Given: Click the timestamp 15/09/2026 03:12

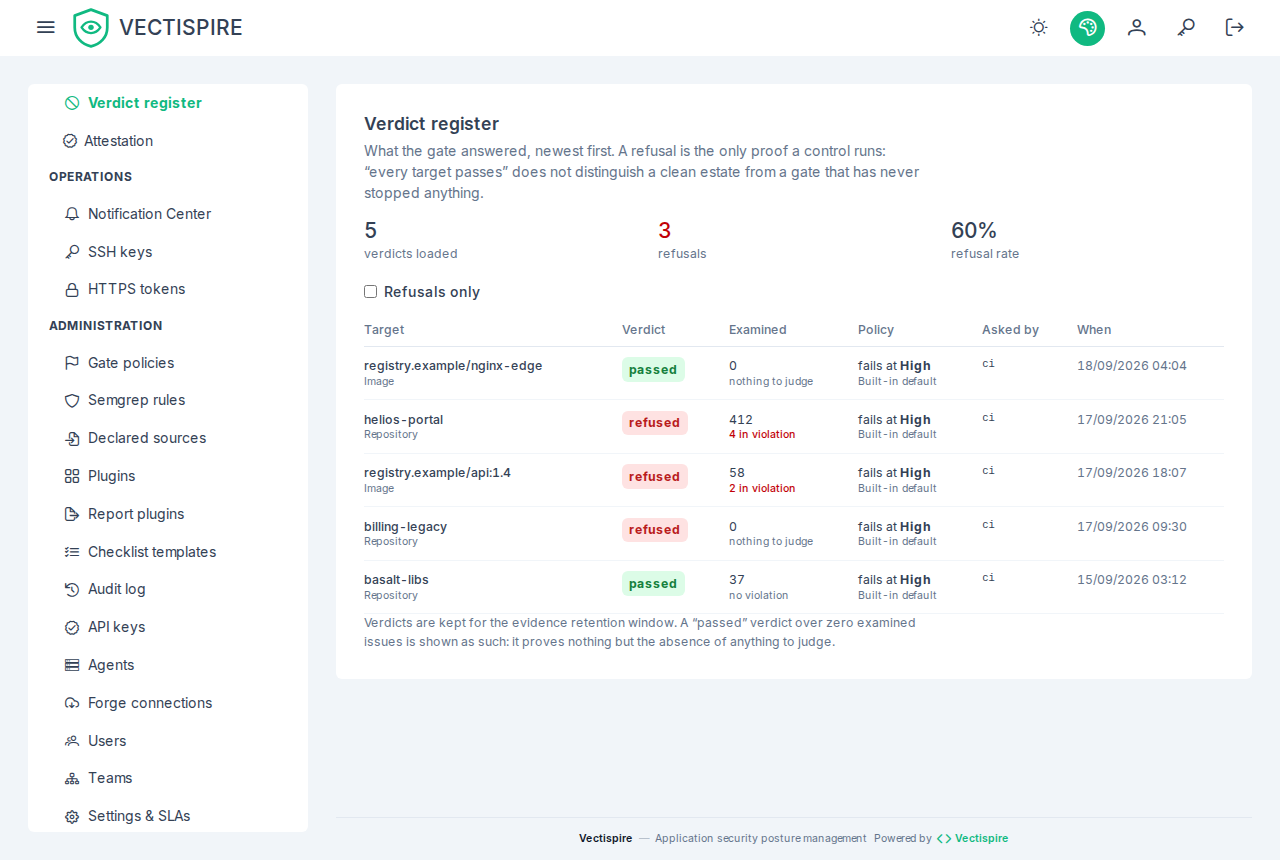Looking at the screenshot, I should (x=1132, y=580).
